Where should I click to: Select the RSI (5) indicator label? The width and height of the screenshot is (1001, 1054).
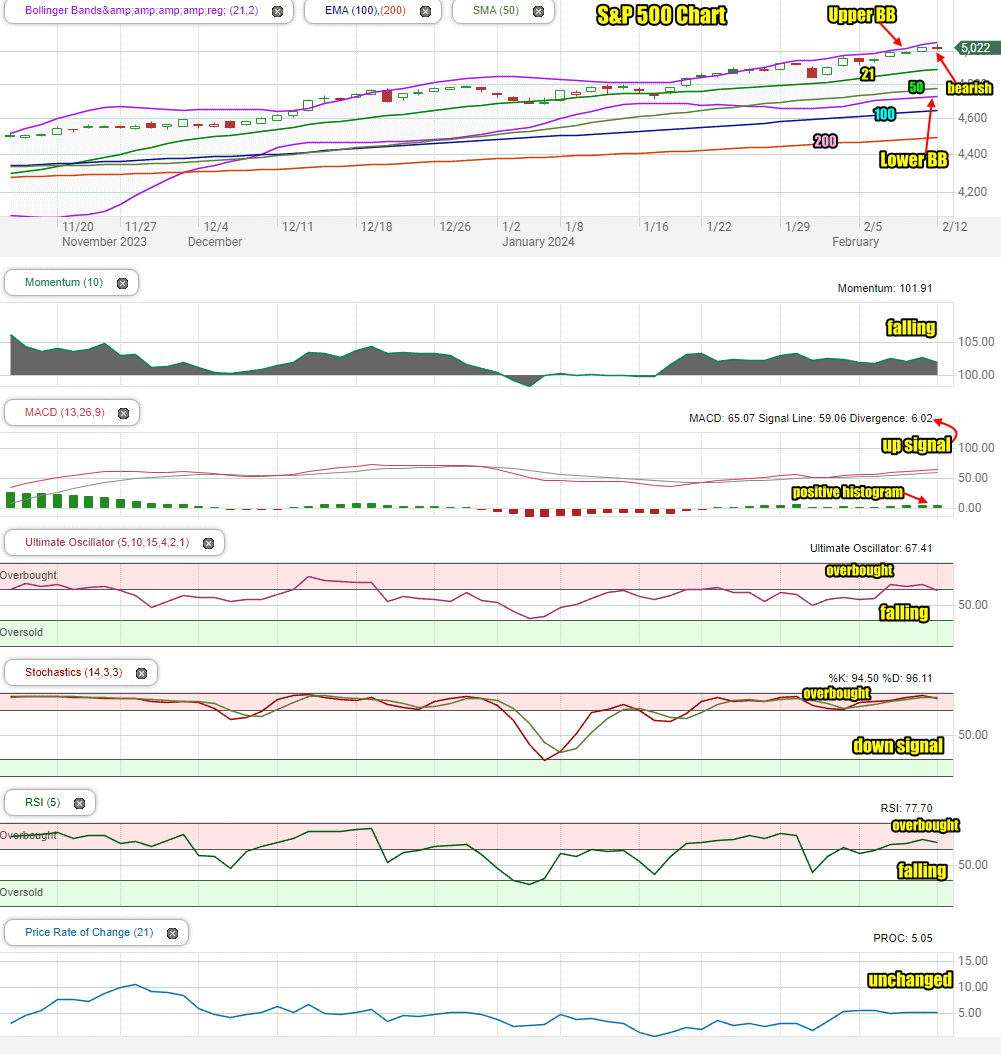pos(42,802)
